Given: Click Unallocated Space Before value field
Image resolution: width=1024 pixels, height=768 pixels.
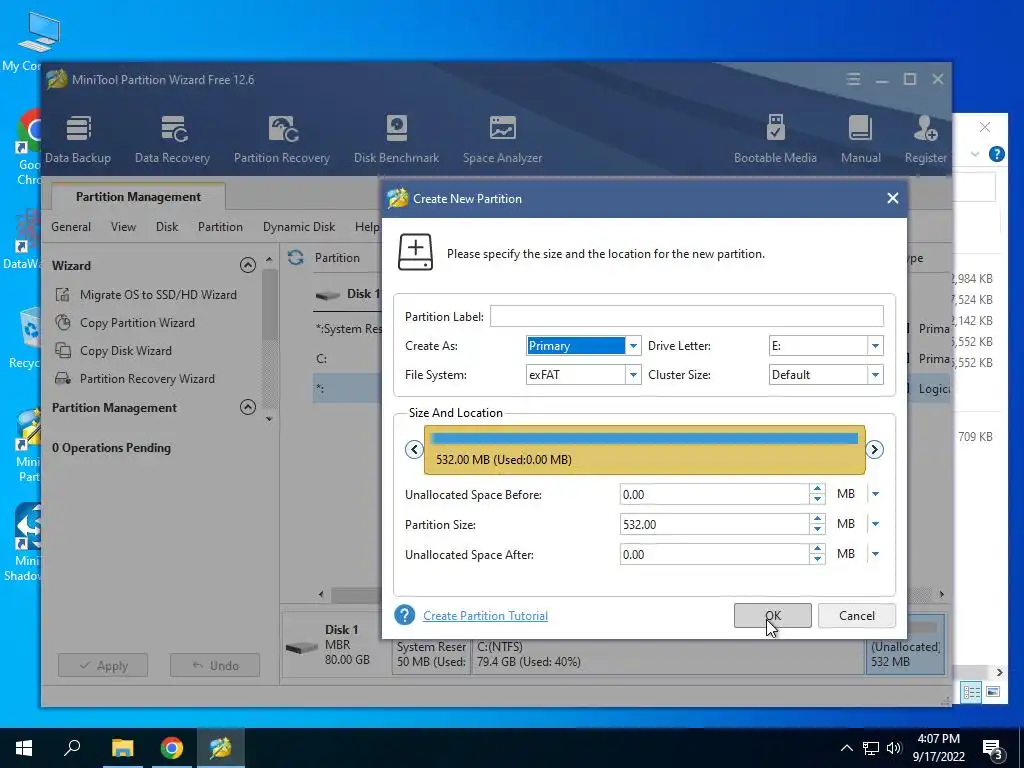Looking at the screenshot, I should pyautogui.click(x=714, y=494).
